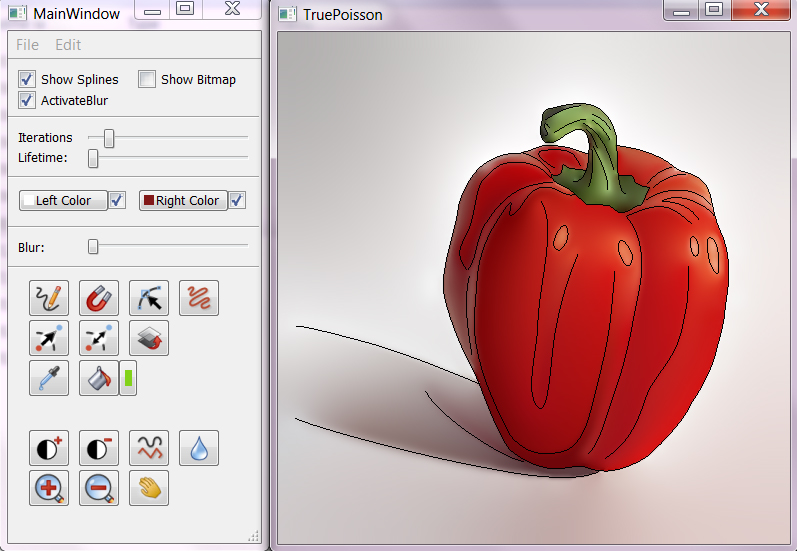Select the paint bucket fill tool
This screenshot has width=797, height=551.
(x=99, y=378)
